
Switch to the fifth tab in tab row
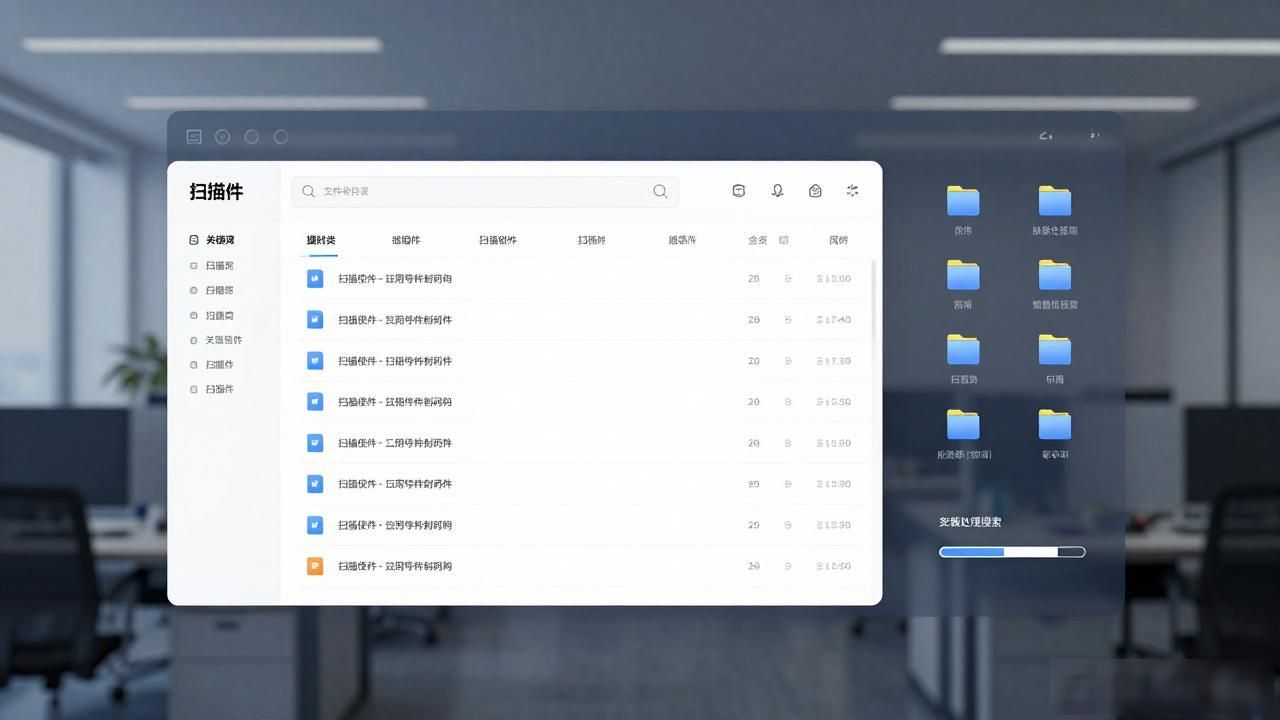682,240
